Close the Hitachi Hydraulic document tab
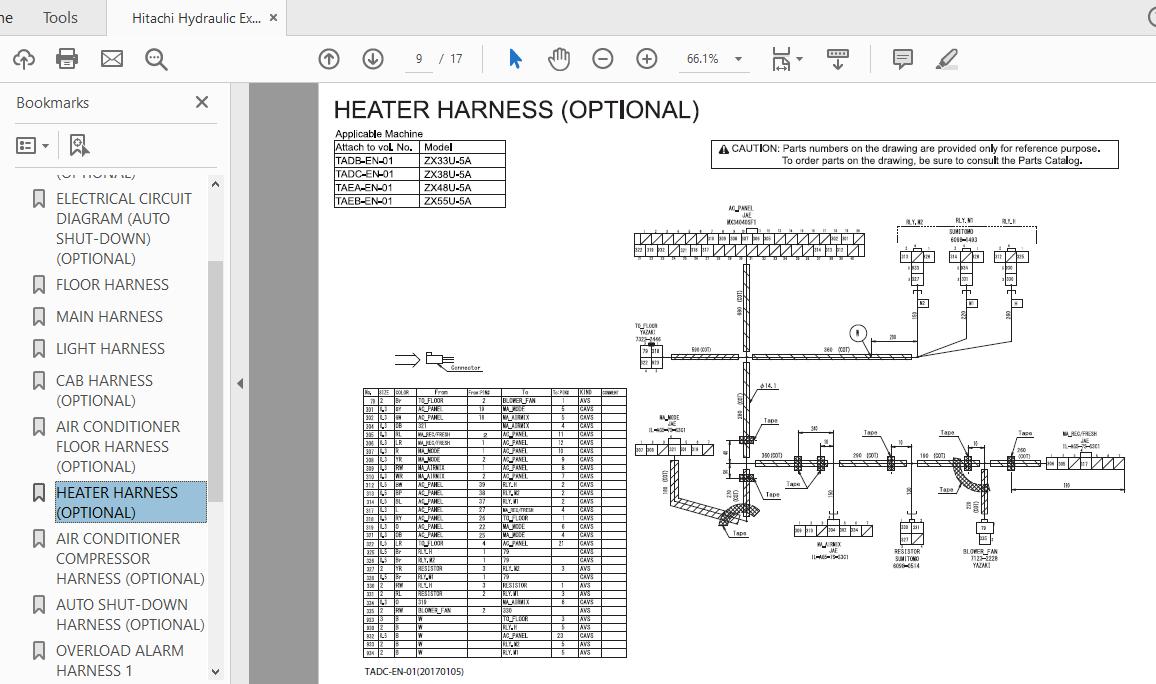The image size is (1156, 684). pyautogui.click(x=275, y=18)
